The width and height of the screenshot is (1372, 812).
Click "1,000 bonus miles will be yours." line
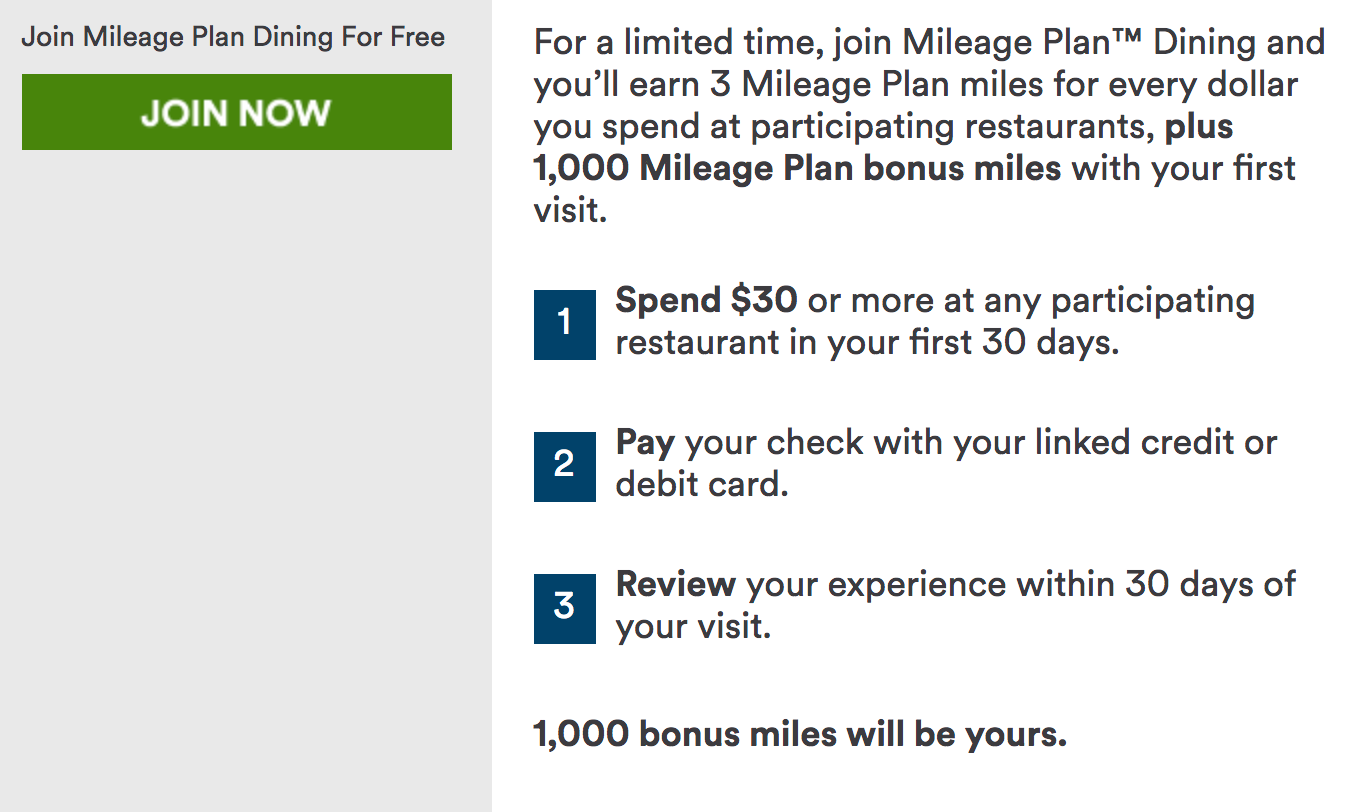[800, 734]
